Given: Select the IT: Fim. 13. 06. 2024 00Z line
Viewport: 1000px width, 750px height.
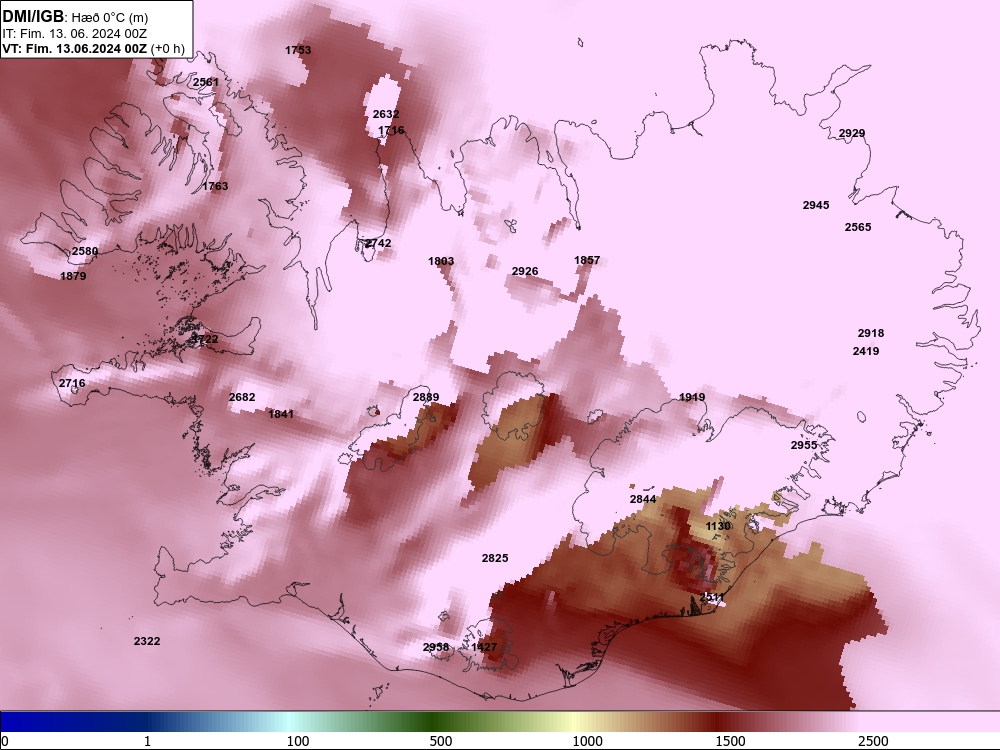Looking at the screenshot, I should click(75, 34).
